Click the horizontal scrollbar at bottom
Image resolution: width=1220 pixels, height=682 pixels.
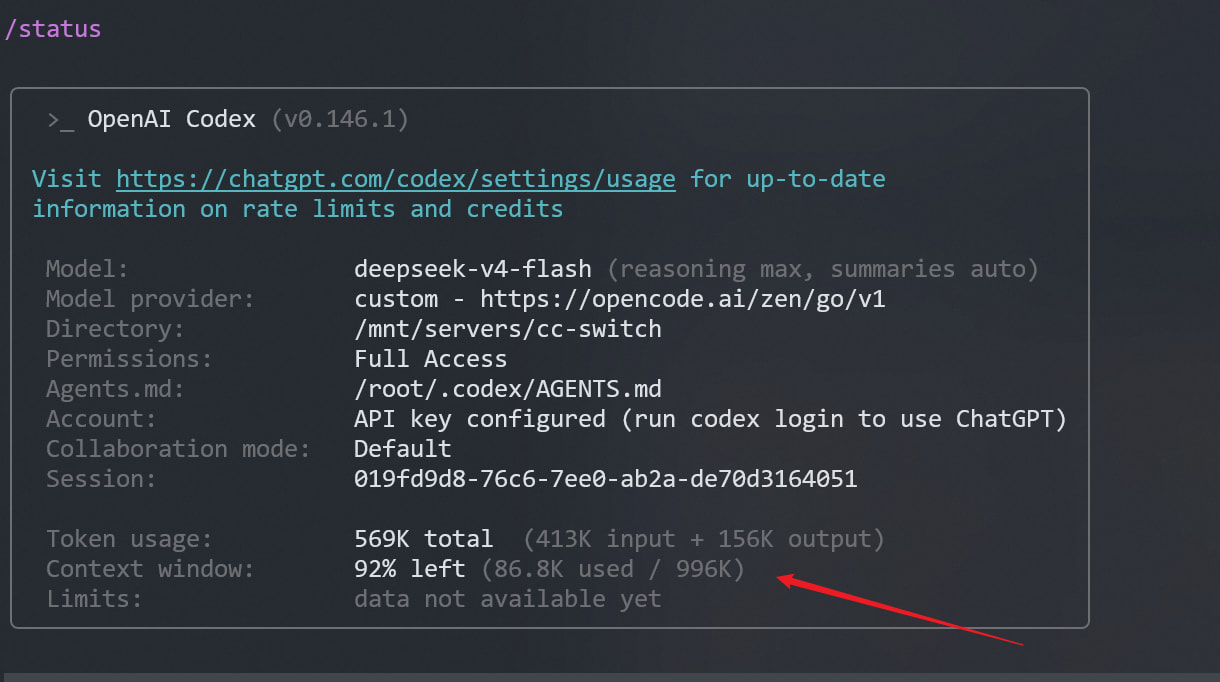click(x=610, y=677)
